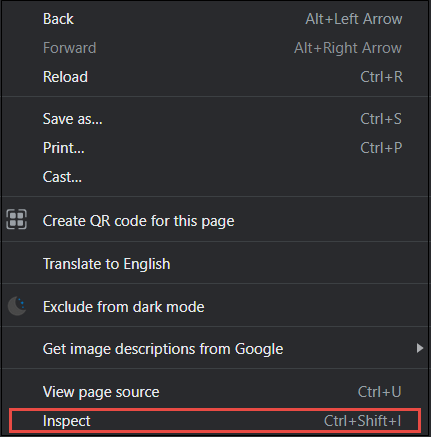Click the Ctrl+R shortcut text
Viewport: 431px width, 437px height.
(381, 77)
